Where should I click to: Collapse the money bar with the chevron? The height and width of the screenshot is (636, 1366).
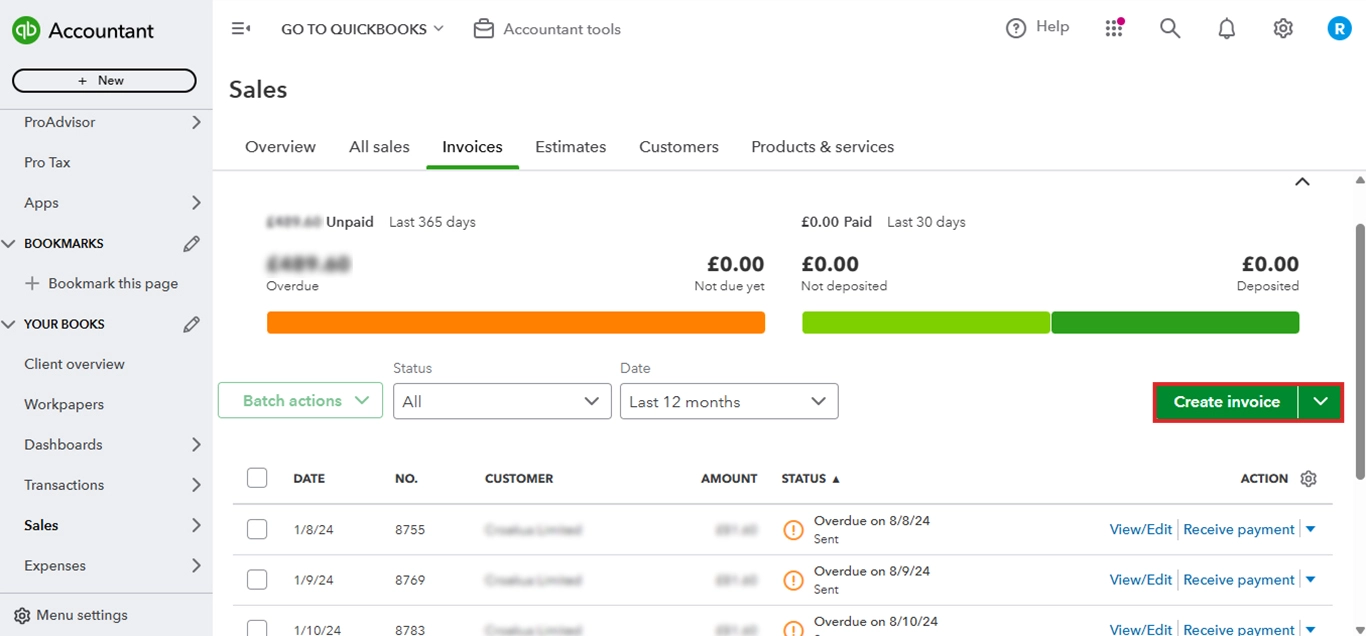(x=1302, y=182)
